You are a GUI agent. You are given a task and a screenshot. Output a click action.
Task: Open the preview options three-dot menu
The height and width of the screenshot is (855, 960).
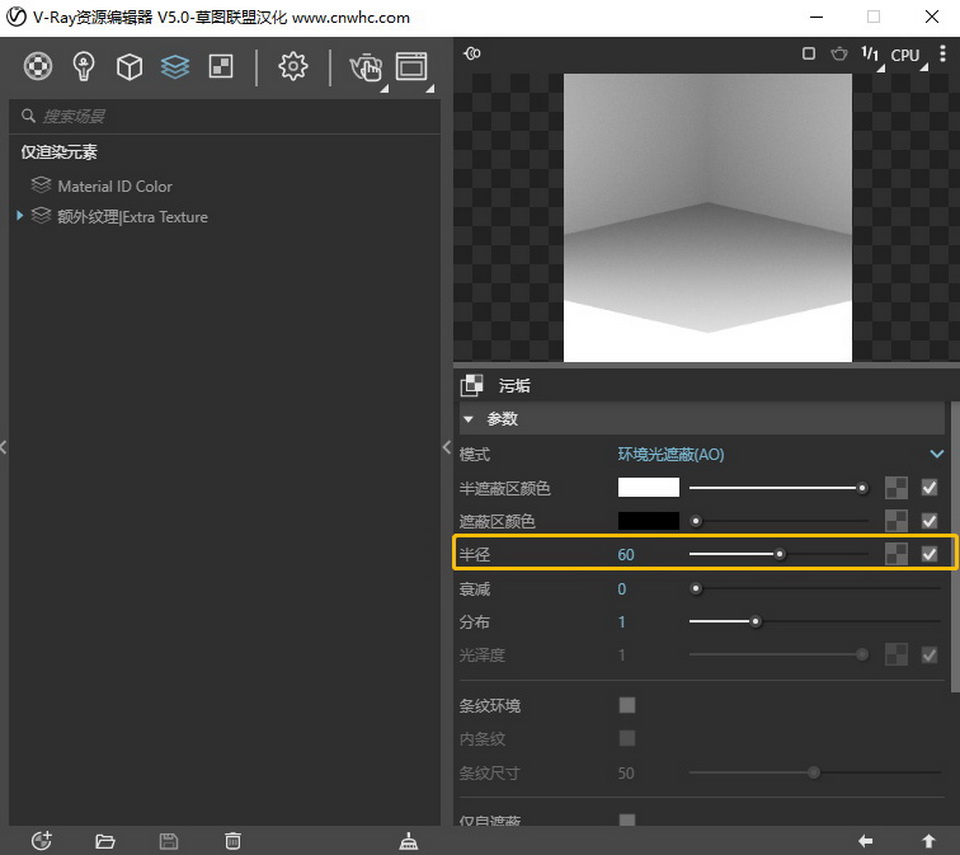942,54
